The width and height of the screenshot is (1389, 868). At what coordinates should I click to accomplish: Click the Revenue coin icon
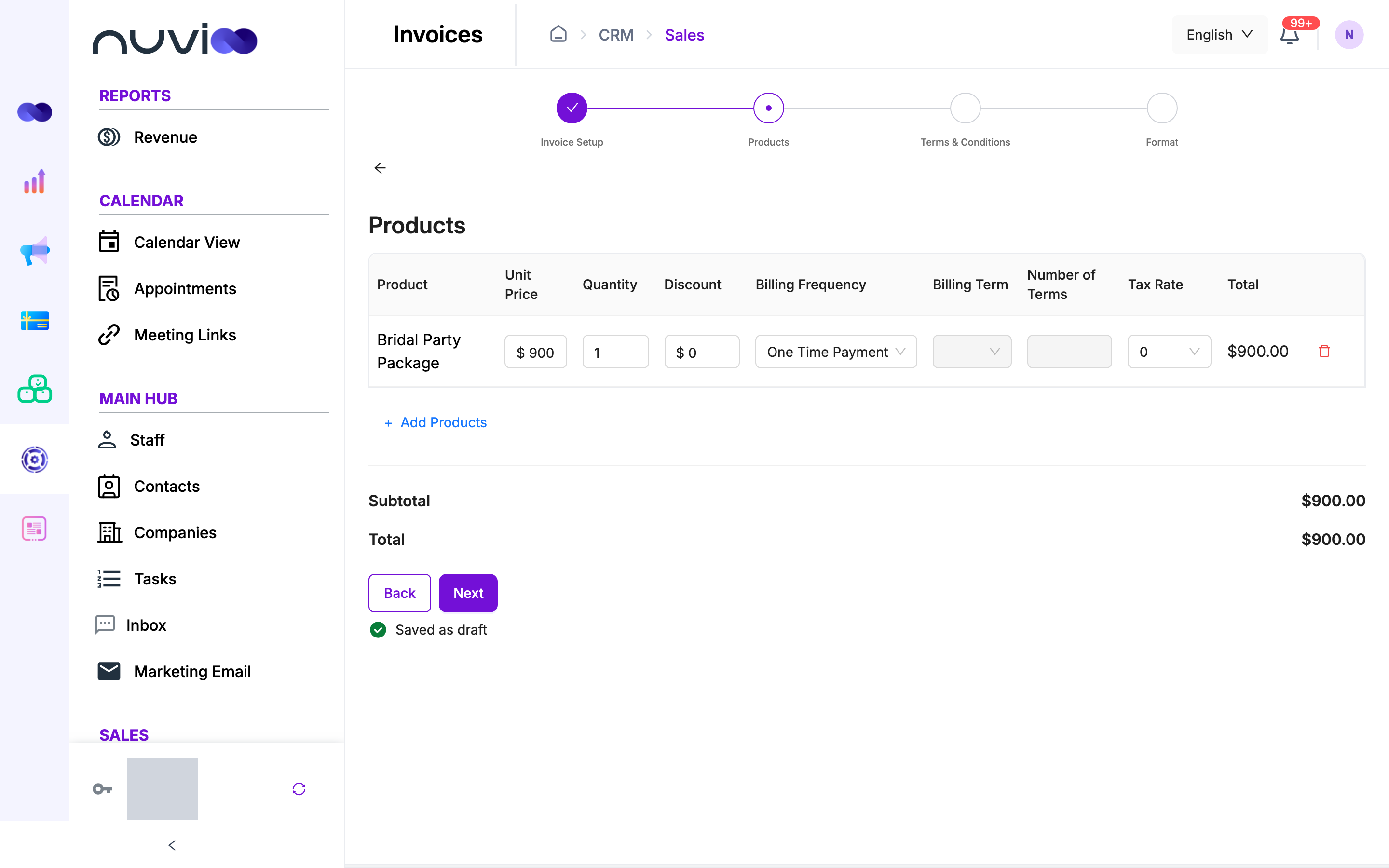point(109,137)
